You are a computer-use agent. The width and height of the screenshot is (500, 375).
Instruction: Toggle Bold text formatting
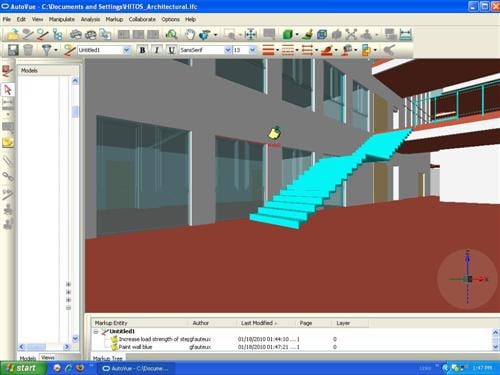click(142, 50)
